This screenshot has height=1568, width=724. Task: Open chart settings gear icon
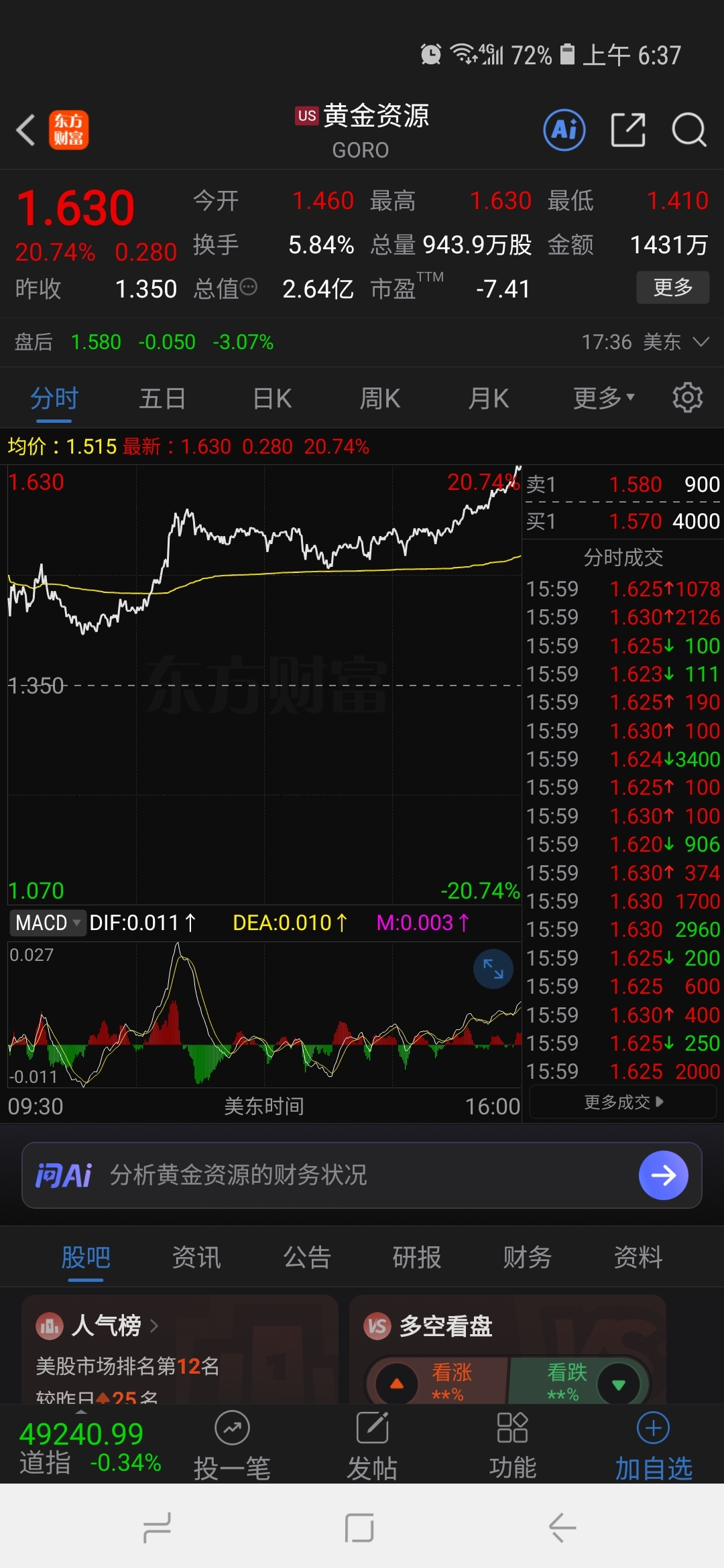tap(687, 398)
